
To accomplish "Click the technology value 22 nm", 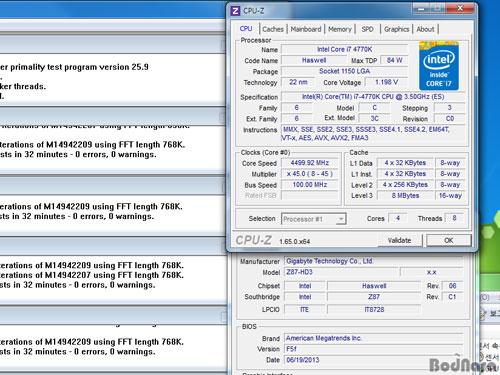I will (x=298, y=82).
